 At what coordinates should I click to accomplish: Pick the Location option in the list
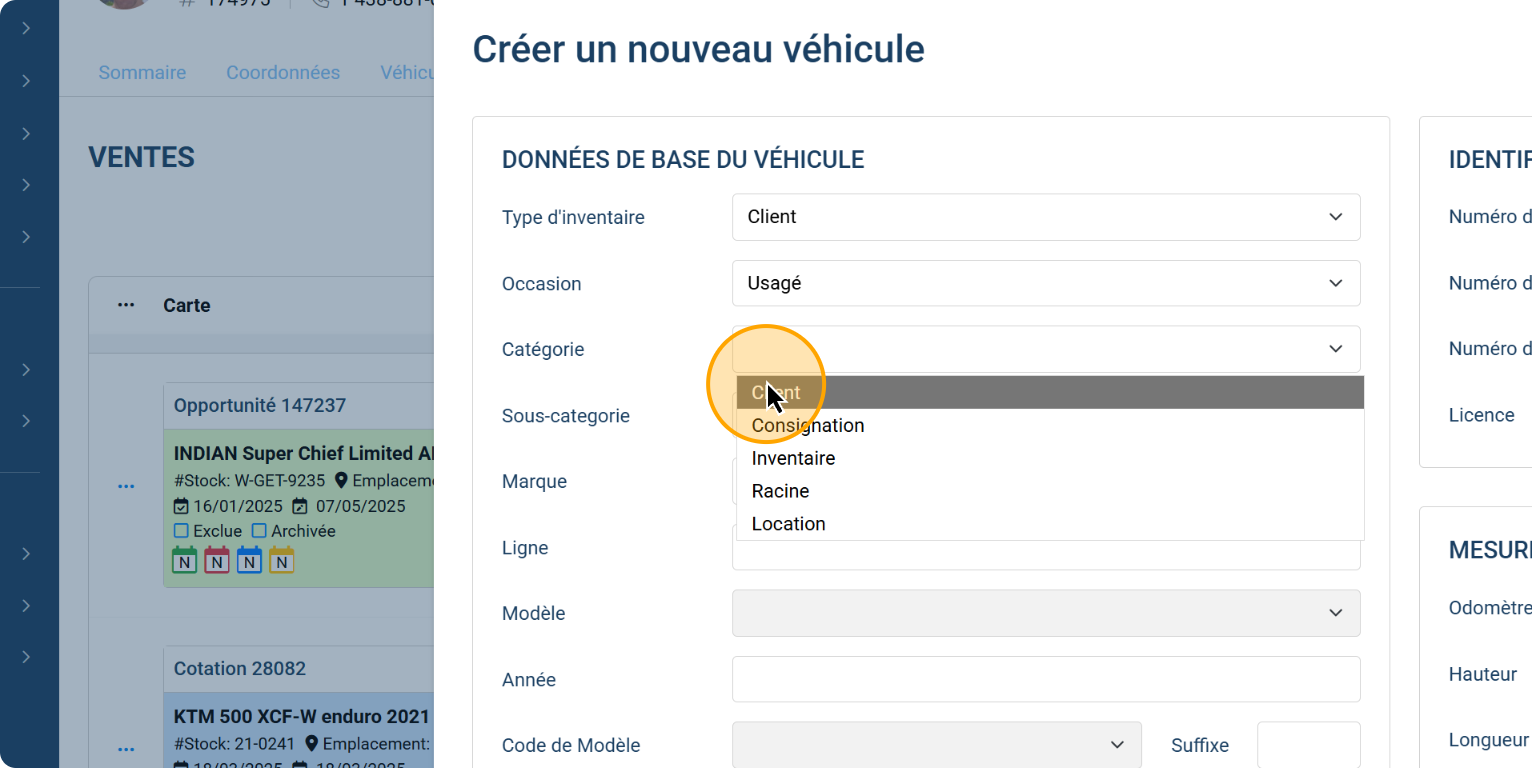pos(788,524)
